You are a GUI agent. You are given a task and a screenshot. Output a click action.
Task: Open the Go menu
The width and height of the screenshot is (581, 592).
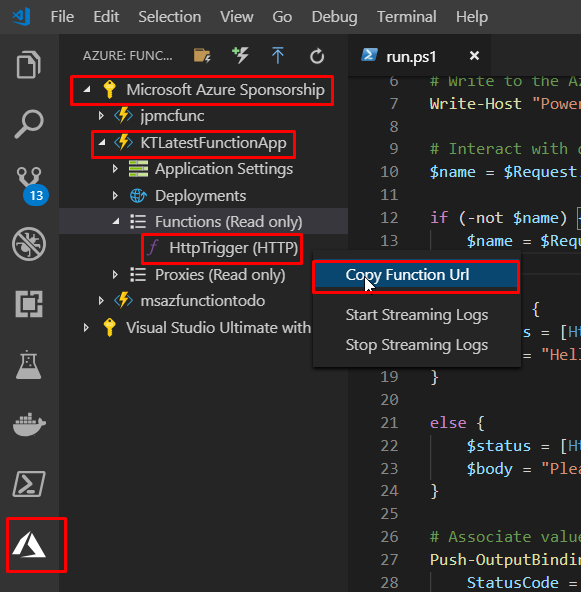tap(282, 17)
